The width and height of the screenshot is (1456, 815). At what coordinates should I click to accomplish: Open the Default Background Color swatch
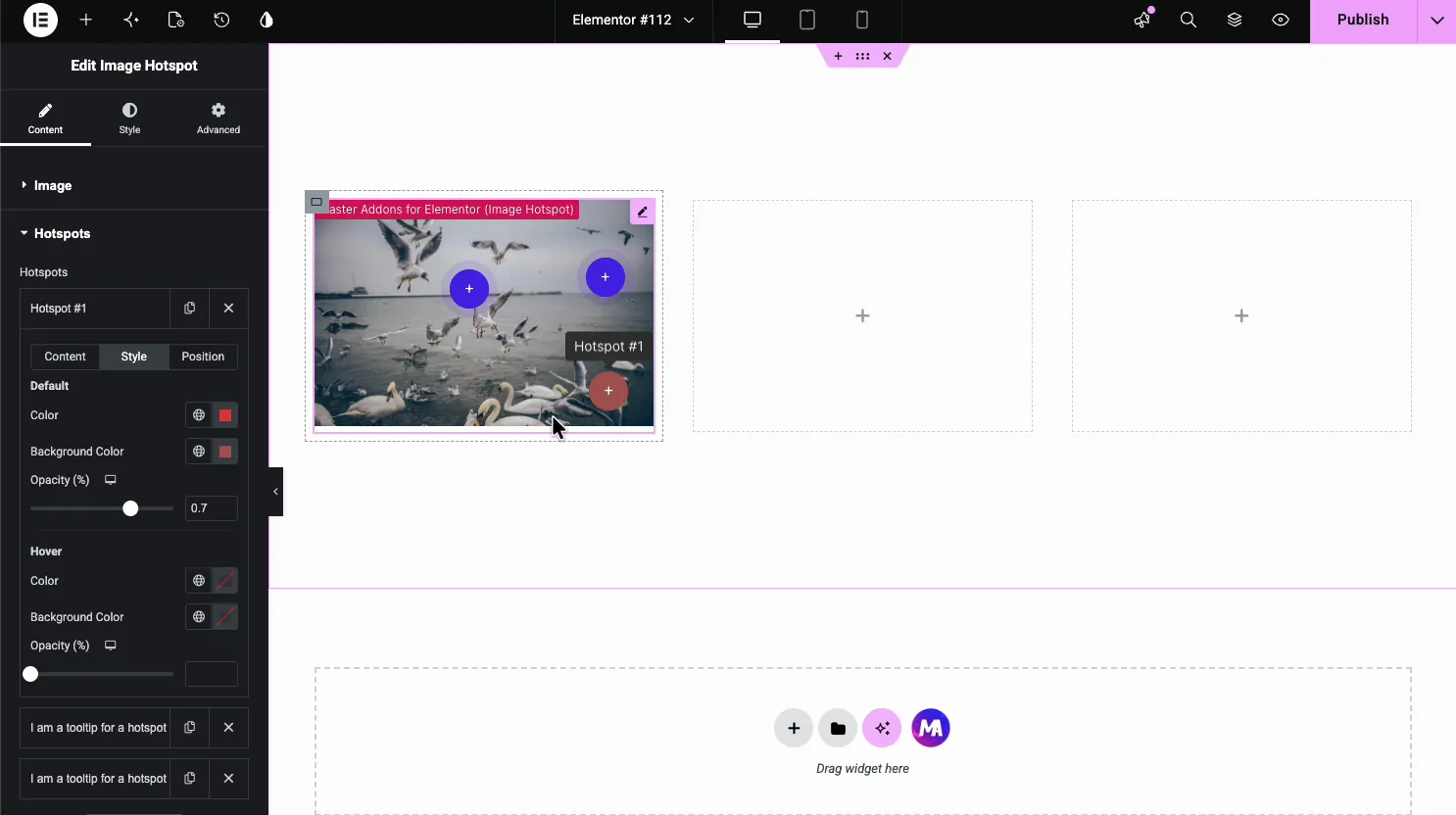225,452
